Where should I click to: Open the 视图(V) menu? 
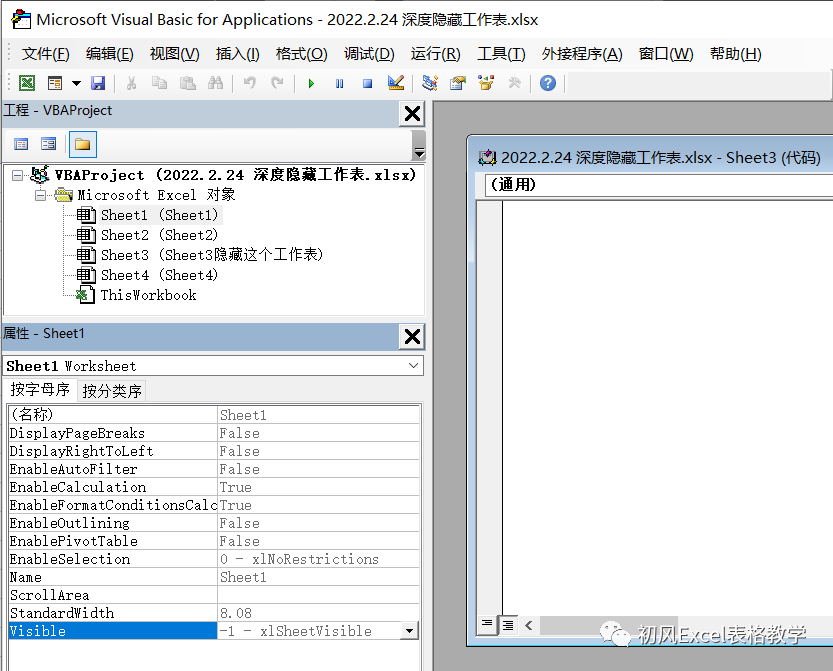(174, 54)
